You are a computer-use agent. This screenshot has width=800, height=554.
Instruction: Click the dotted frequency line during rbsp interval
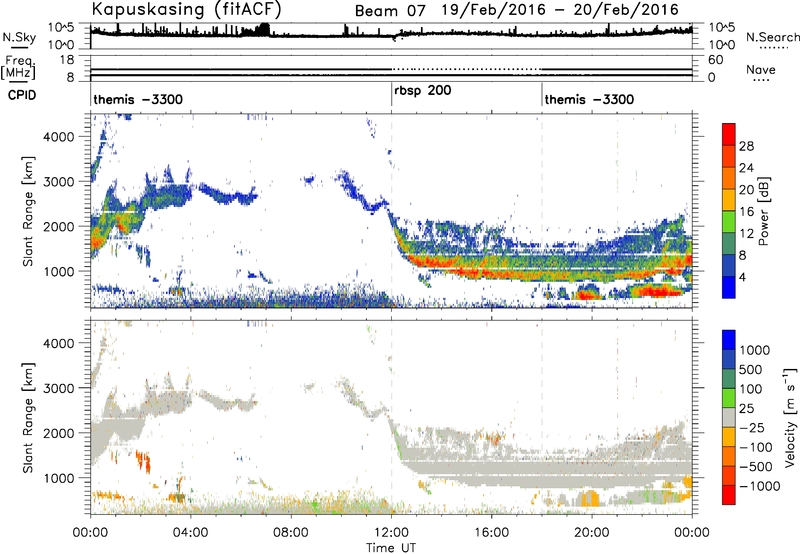pos(466,69)
